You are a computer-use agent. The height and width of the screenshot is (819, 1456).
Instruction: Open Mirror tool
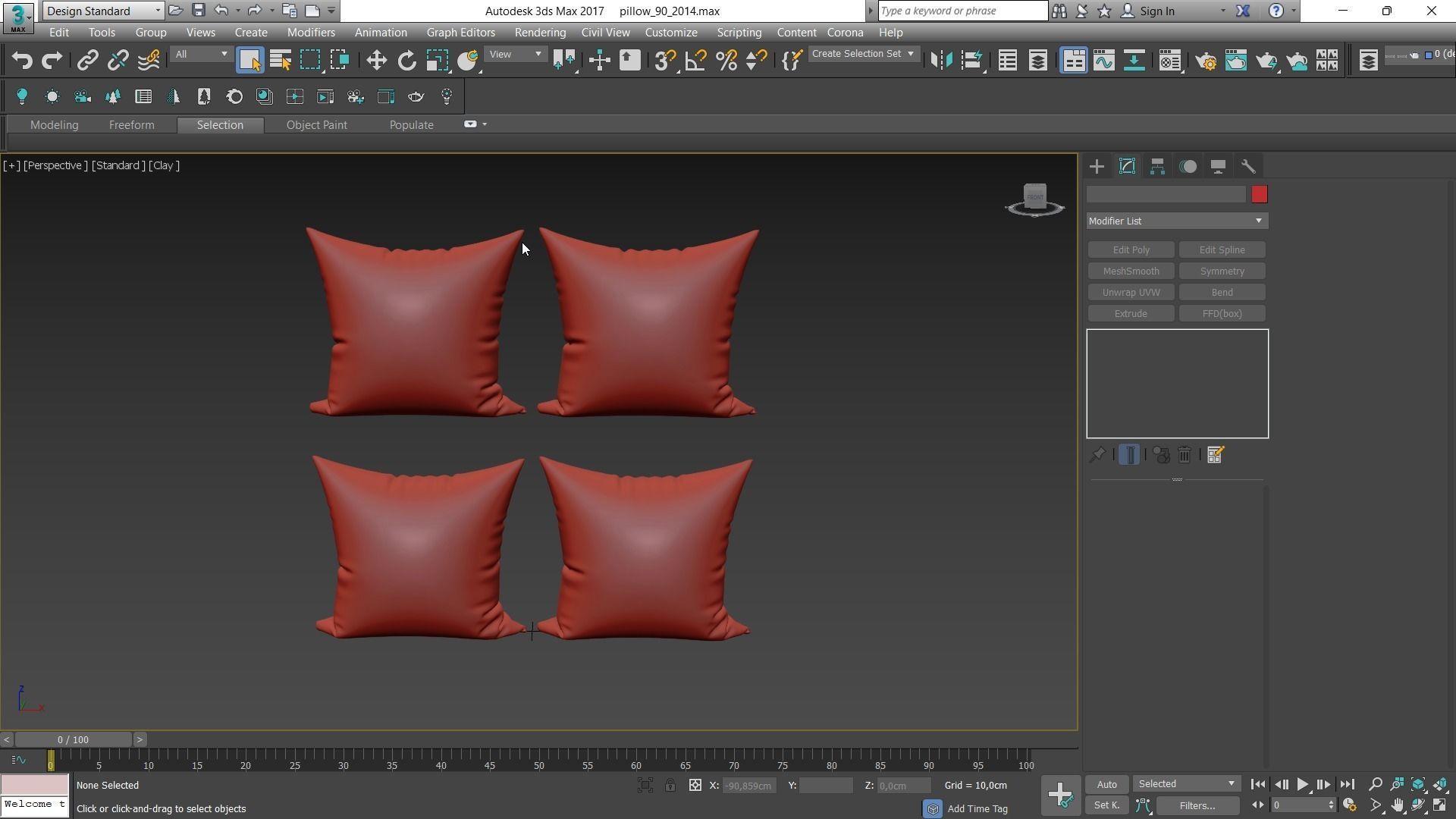tap(941, 61)
